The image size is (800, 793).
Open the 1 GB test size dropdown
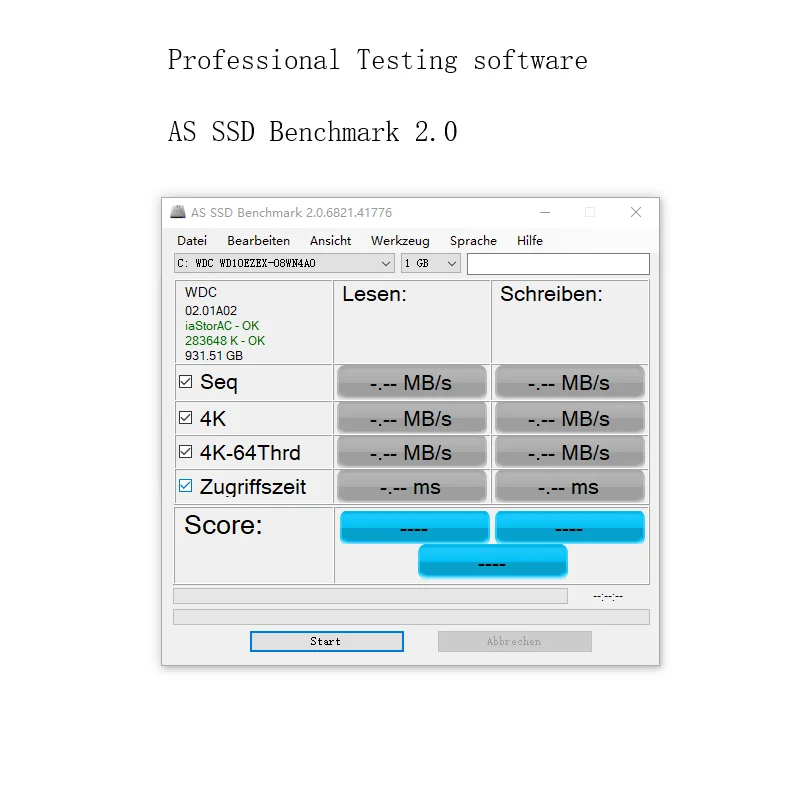(x=431, y=263)
